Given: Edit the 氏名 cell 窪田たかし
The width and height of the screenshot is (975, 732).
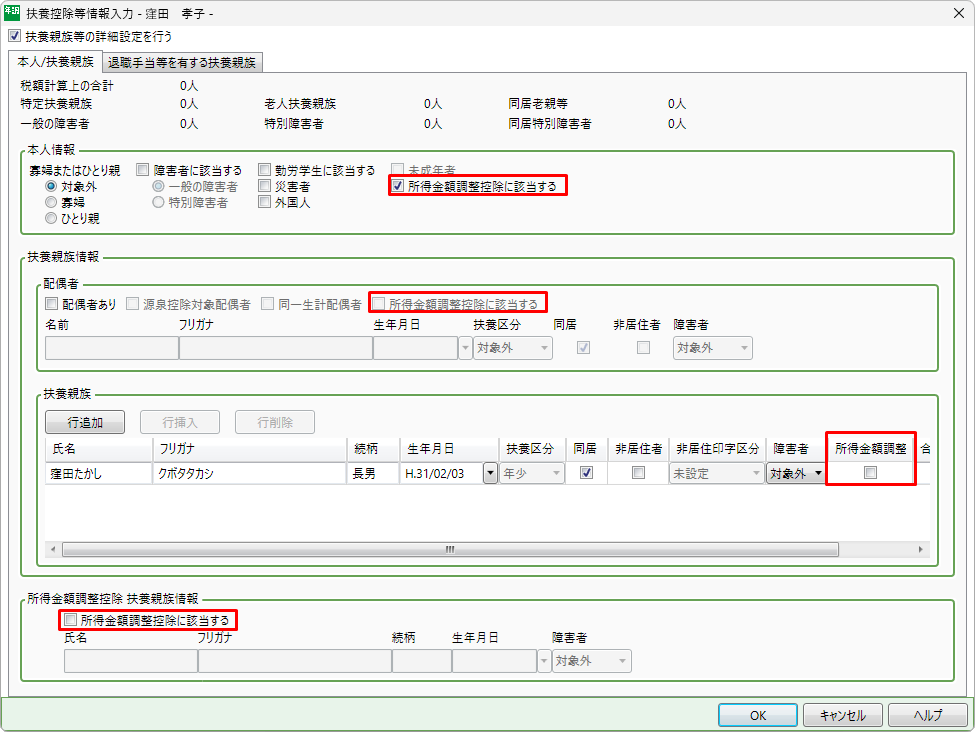Looking at the screenshot, I should tap(97, 474).
